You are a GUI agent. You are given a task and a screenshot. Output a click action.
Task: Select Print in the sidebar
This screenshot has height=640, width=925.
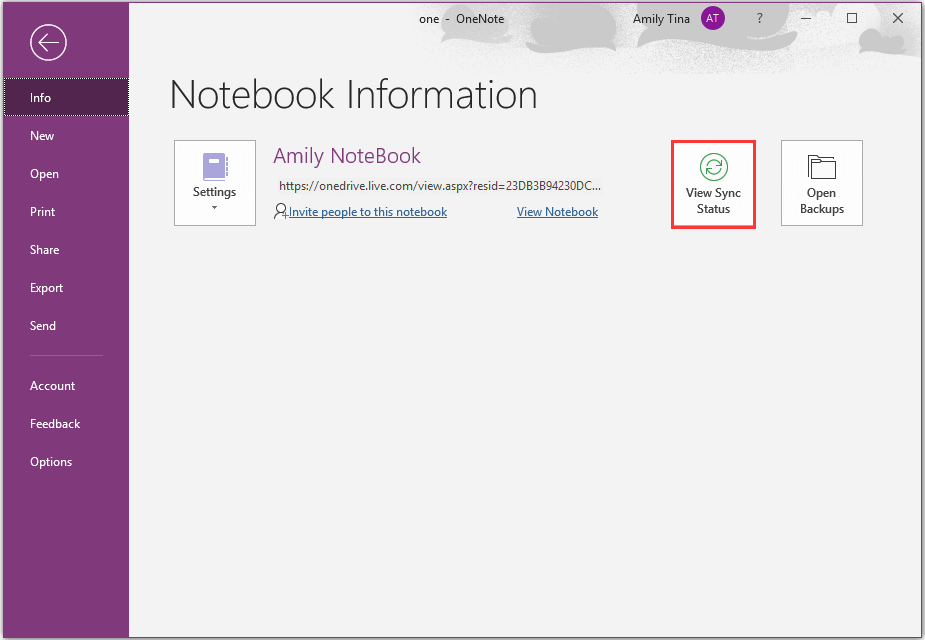point(43,212)
